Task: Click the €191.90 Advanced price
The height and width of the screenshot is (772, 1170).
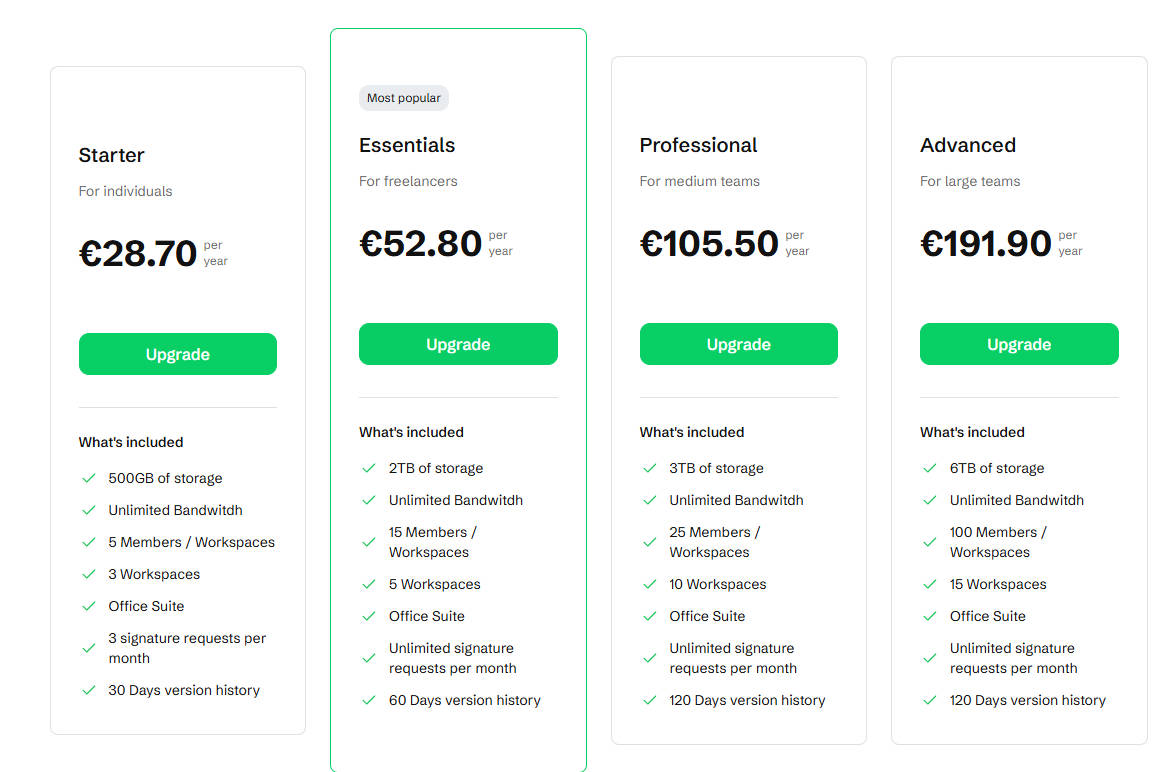Action: point(986,243)
